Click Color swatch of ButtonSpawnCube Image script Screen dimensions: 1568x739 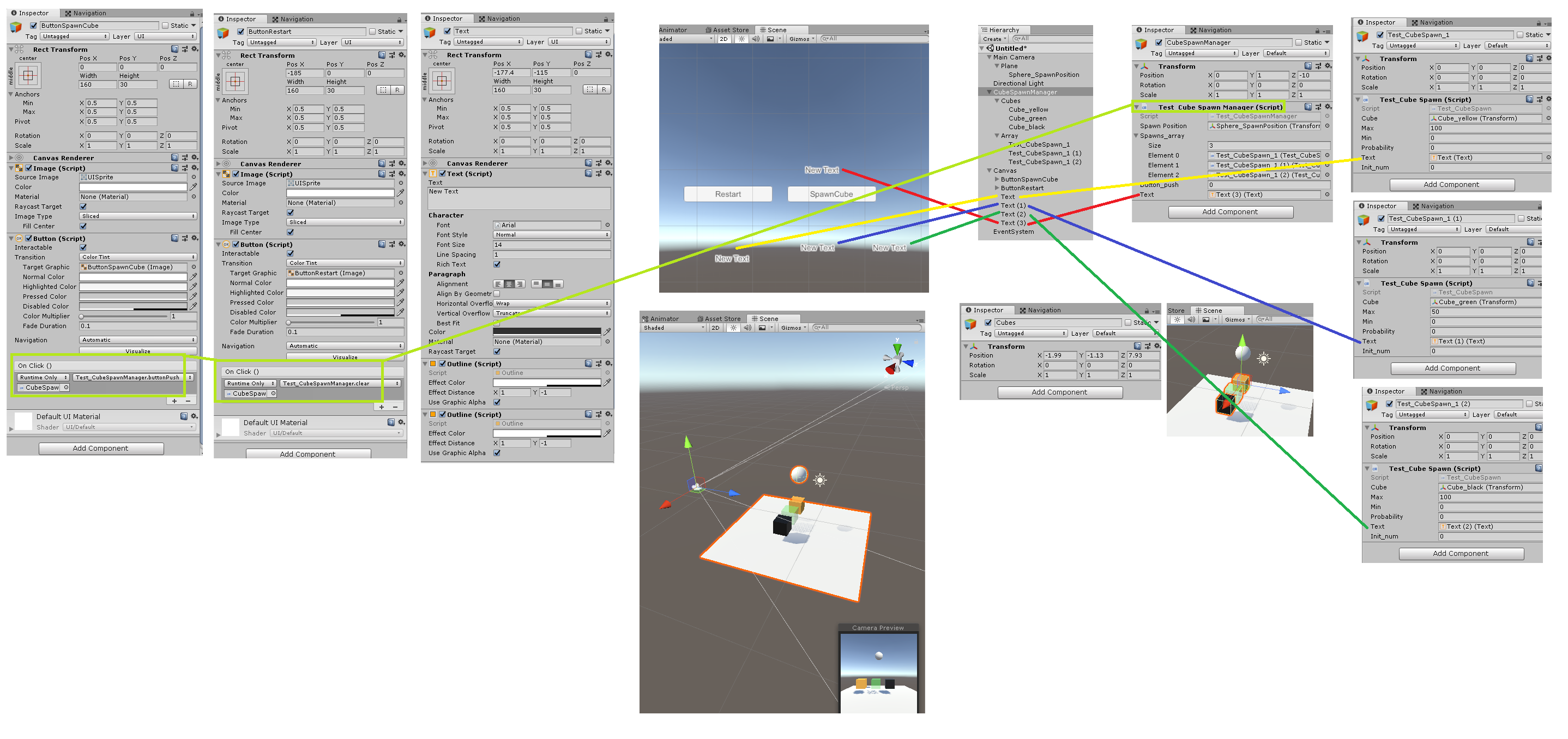pos(132,187)
